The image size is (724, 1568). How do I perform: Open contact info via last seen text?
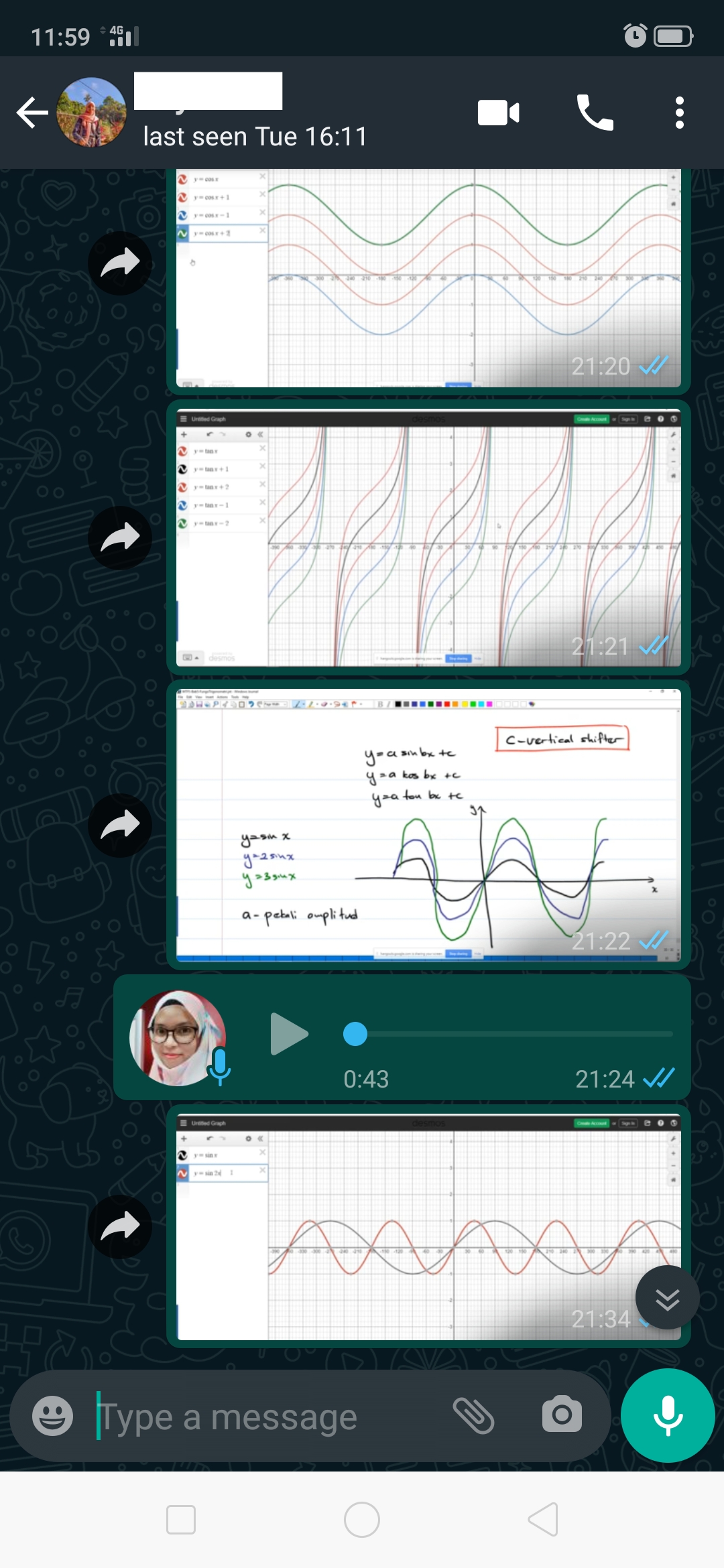[255, 137]
